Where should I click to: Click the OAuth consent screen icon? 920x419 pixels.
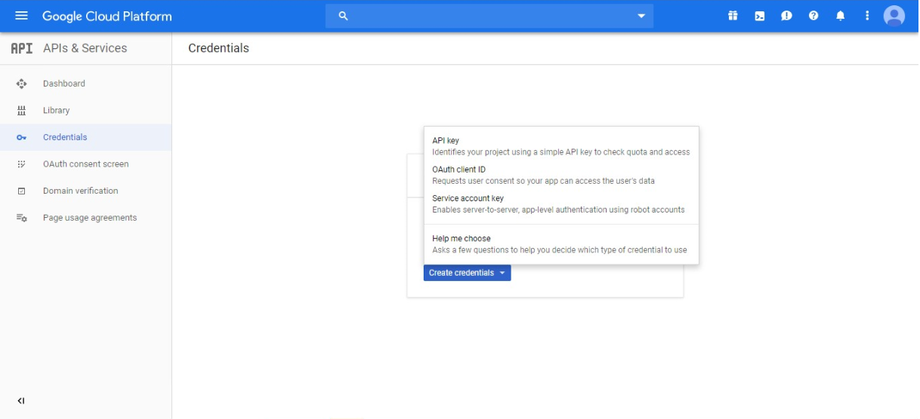pyautogui.click(x=22, y=164)
